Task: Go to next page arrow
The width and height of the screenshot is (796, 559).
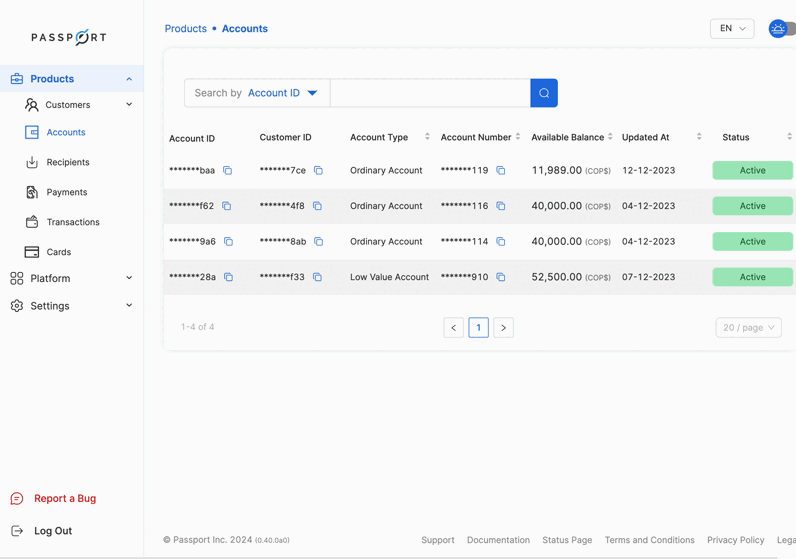Action: 504,327
